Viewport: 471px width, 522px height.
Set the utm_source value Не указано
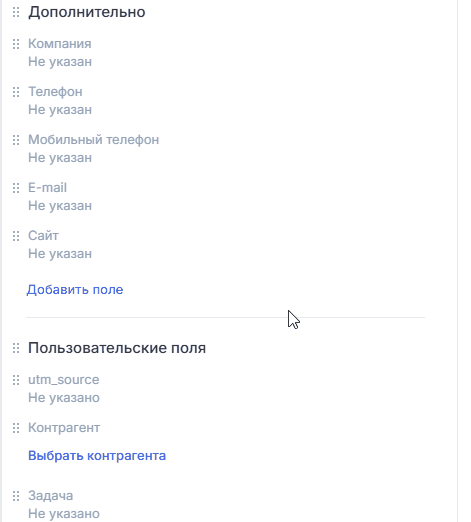(x=64, y=398)
